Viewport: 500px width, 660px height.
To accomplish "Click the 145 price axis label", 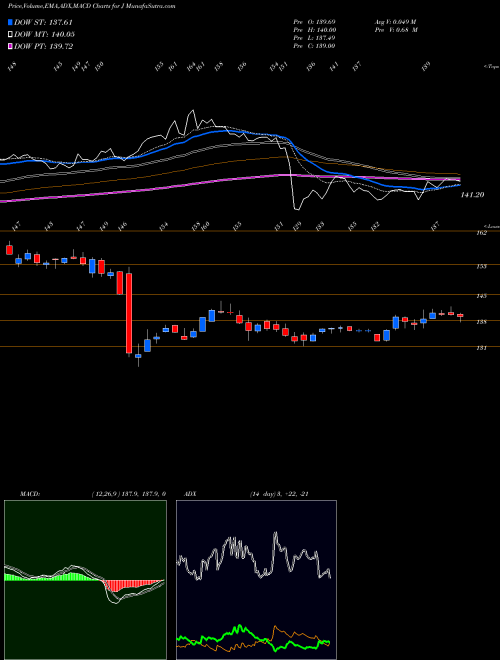I will click(481, 296).
